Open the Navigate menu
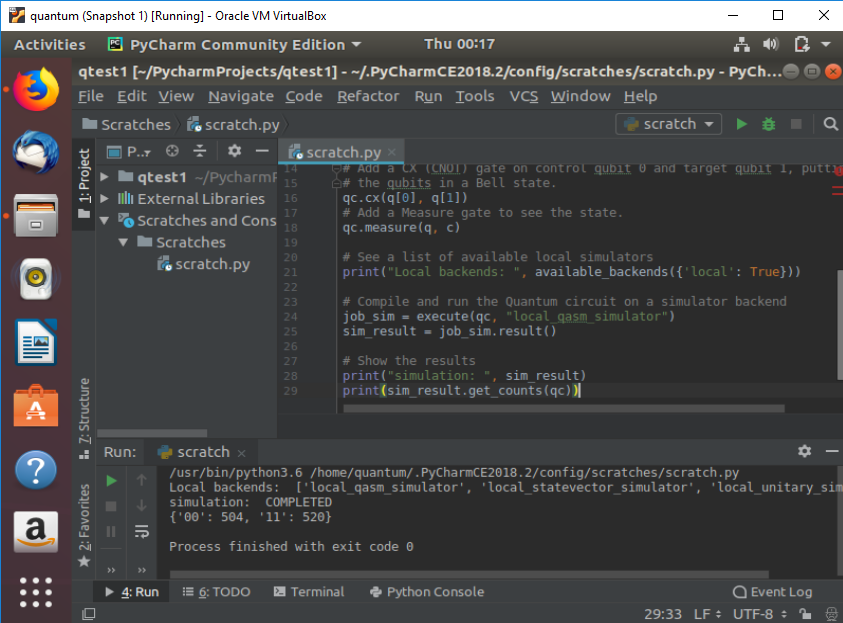Viewport: 843px width, 623px height. pos(241,96)
